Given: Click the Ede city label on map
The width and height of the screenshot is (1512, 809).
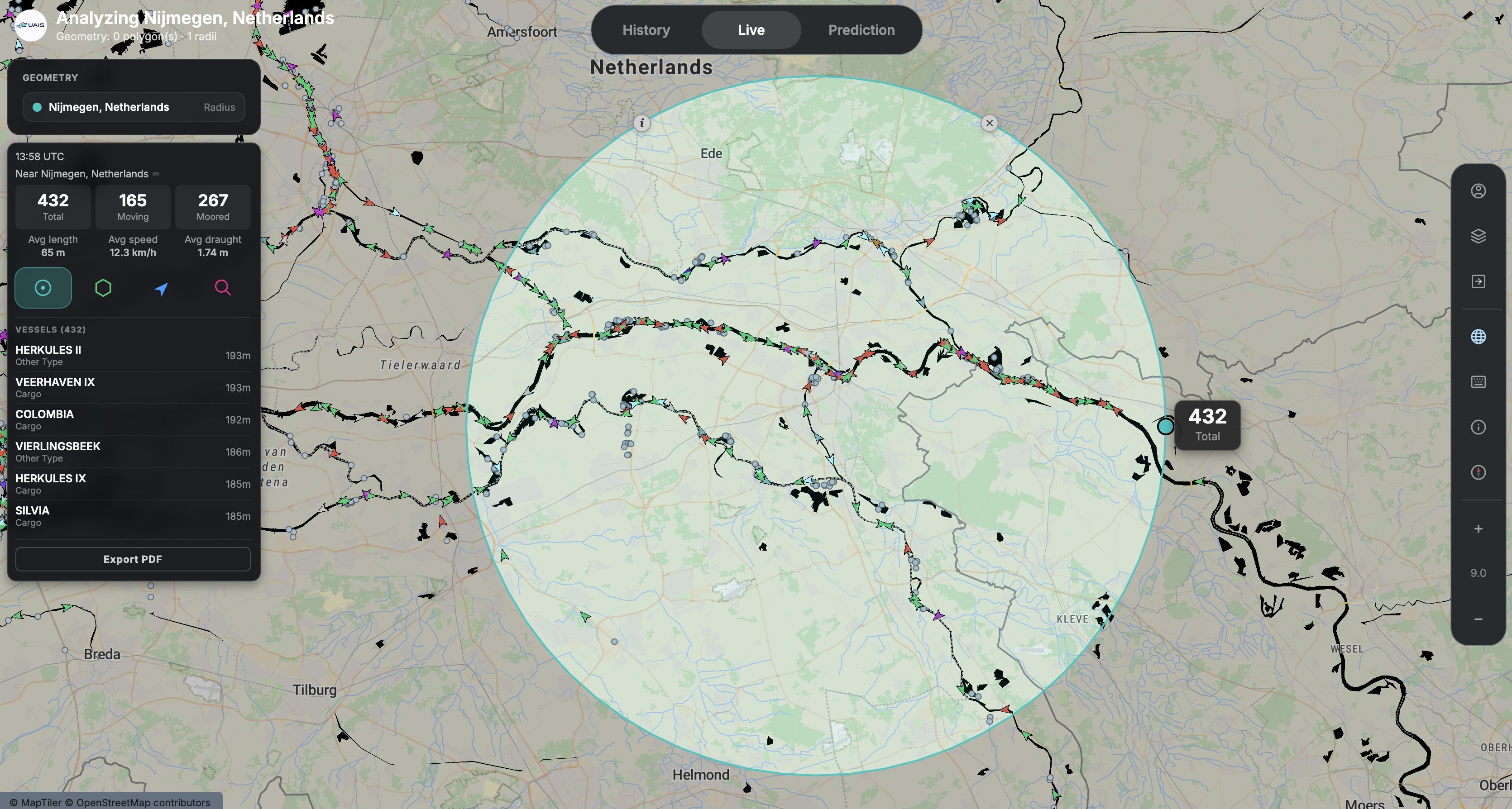Looking at the screenshot, I should [x=711, y=153].
